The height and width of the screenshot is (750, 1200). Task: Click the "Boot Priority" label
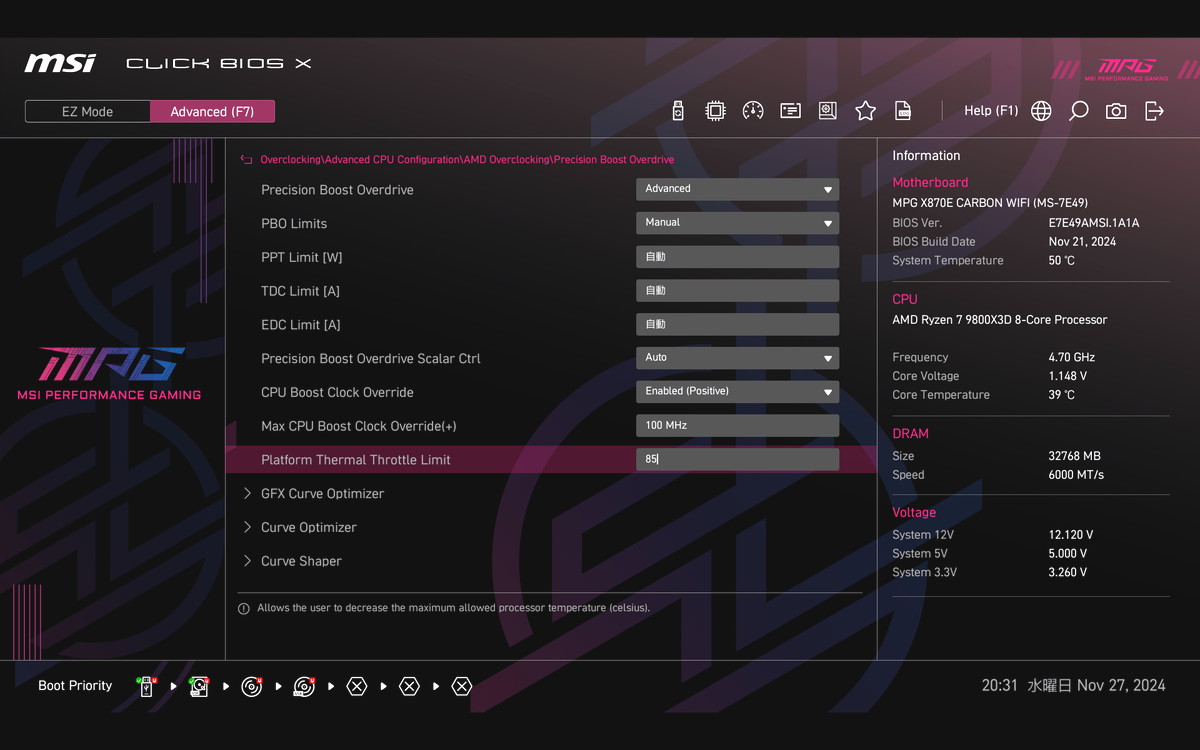click(x=75, y=686)
